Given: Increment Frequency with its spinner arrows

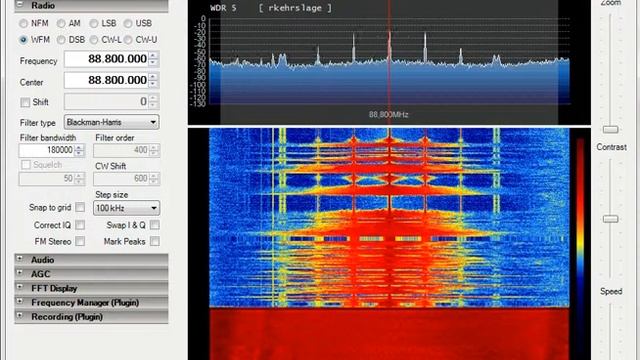Looking at the screenshot, I should click(153, 56).
